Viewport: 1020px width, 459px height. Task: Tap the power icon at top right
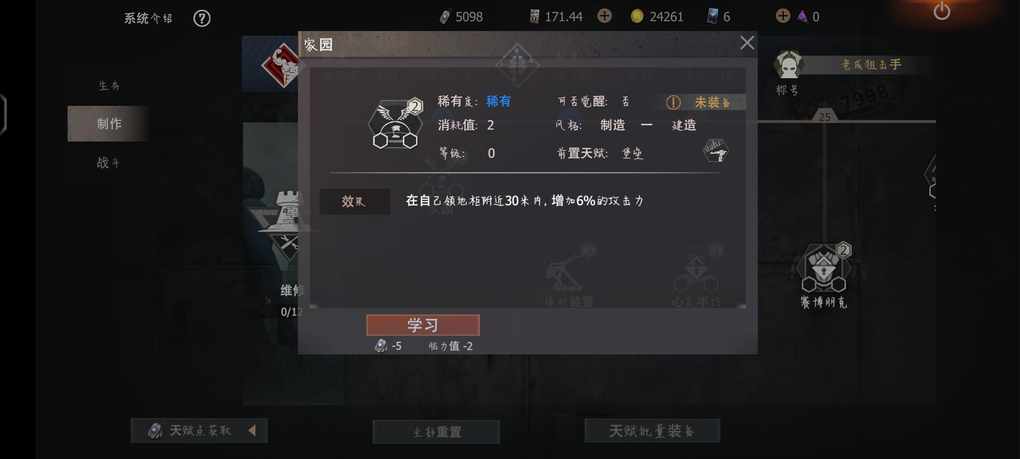[942, 11]
